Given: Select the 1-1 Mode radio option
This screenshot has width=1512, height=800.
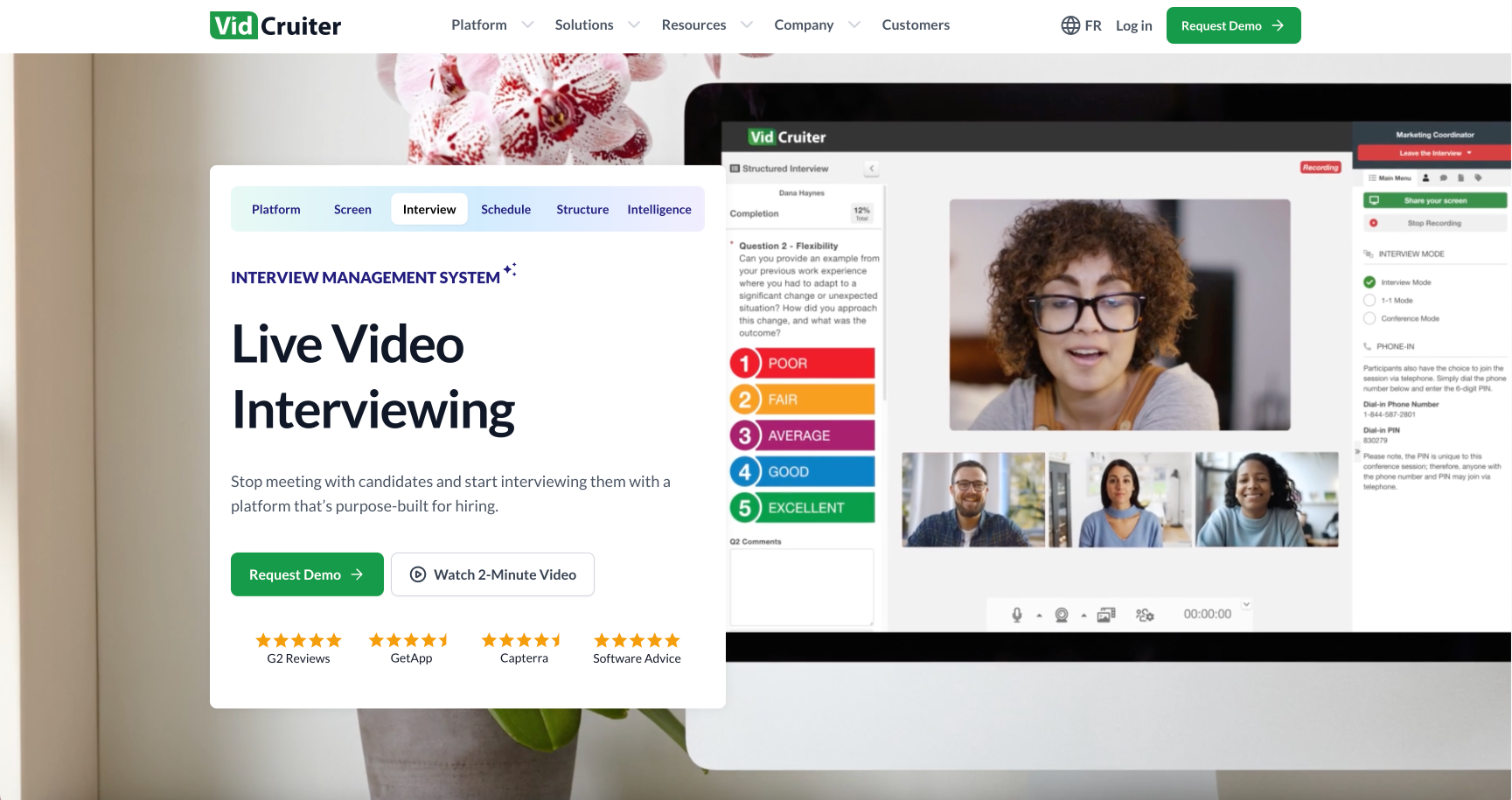Looking at the screenshot, I should coord(1369,300).
